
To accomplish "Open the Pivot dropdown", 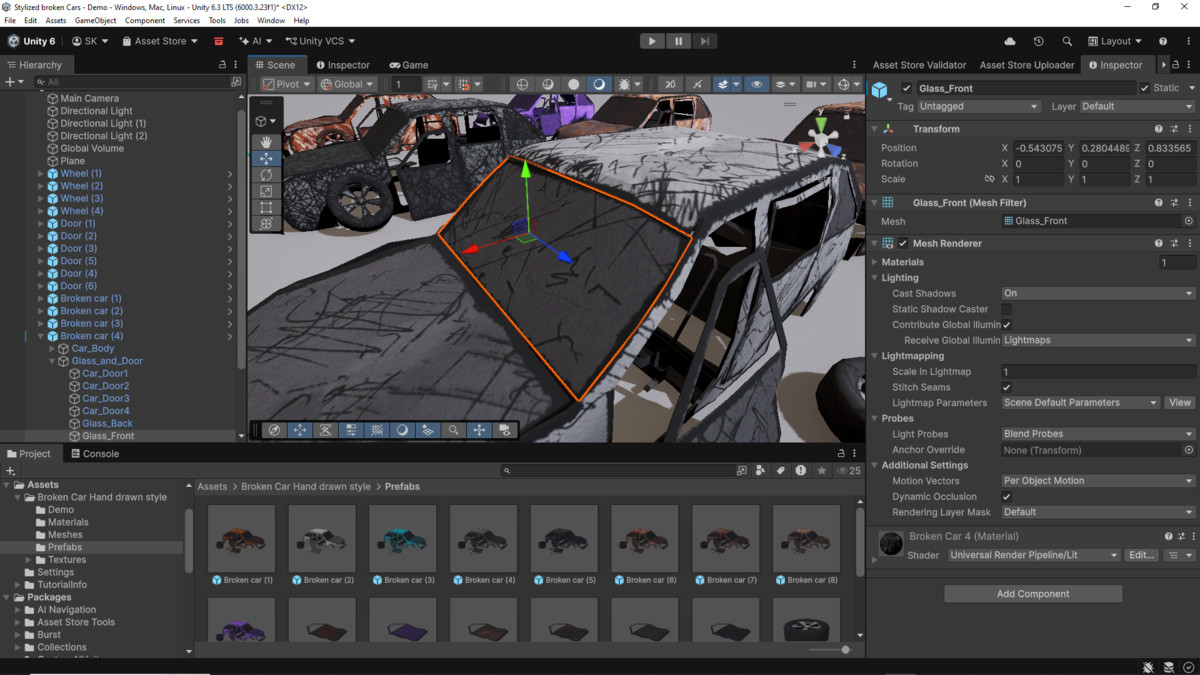I will (286, 84).
